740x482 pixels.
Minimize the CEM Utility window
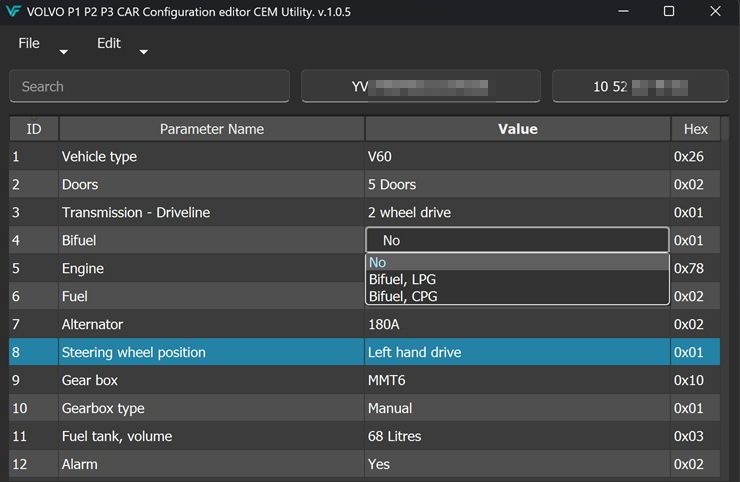click(x=623, y=11)
